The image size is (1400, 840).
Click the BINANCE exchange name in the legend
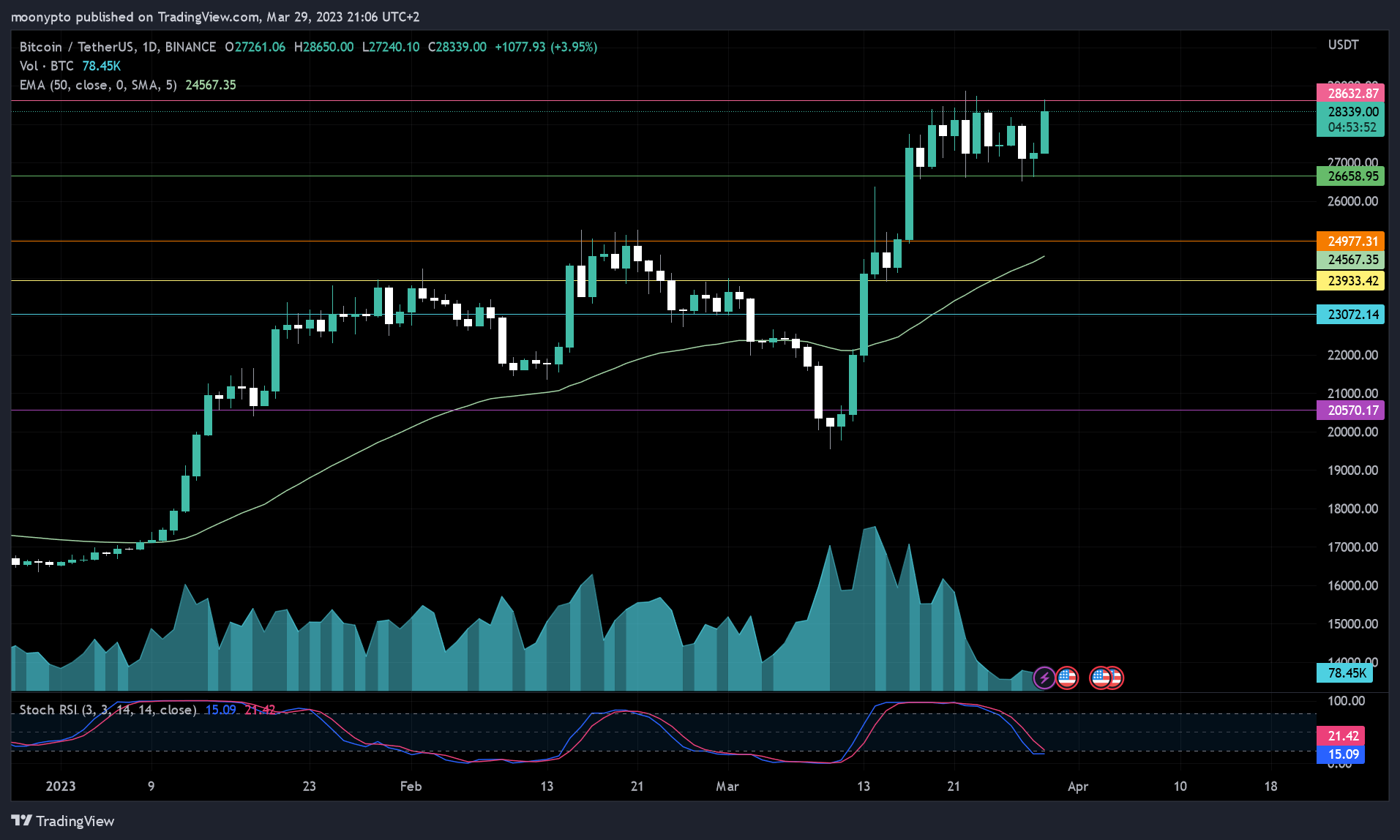pos(190,47)
